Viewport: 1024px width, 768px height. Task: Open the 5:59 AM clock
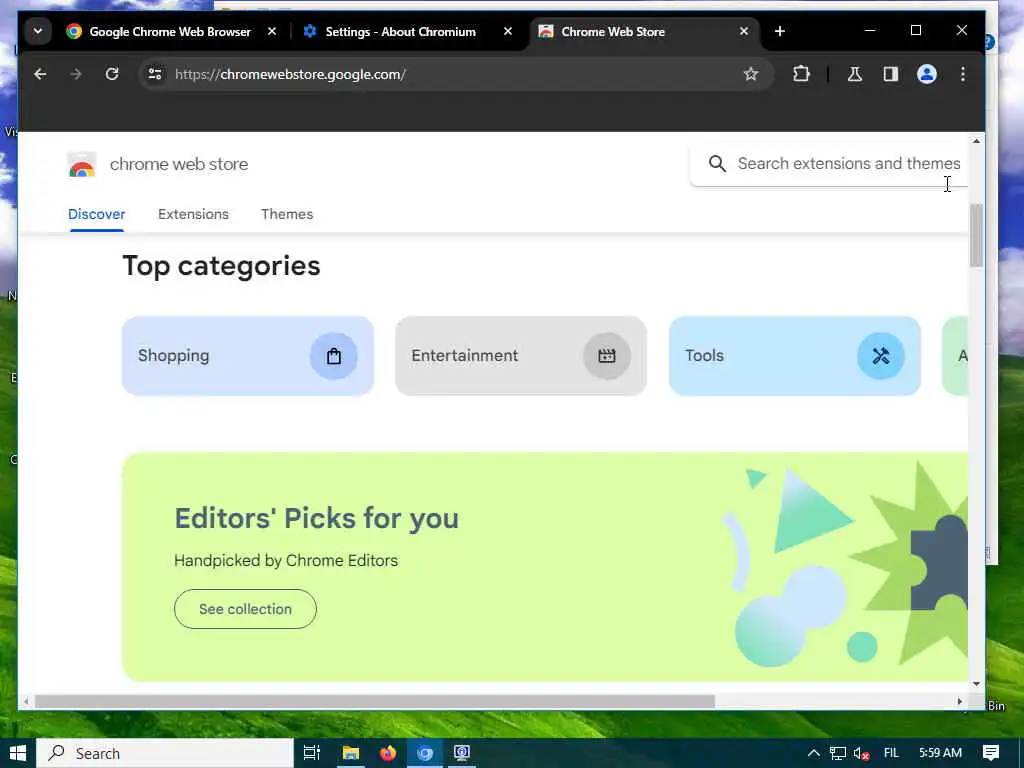pos(940,753)
